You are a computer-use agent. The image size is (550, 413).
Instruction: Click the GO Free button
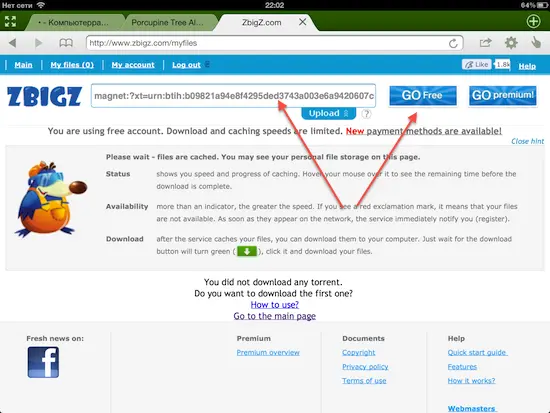tap(423, 95)
